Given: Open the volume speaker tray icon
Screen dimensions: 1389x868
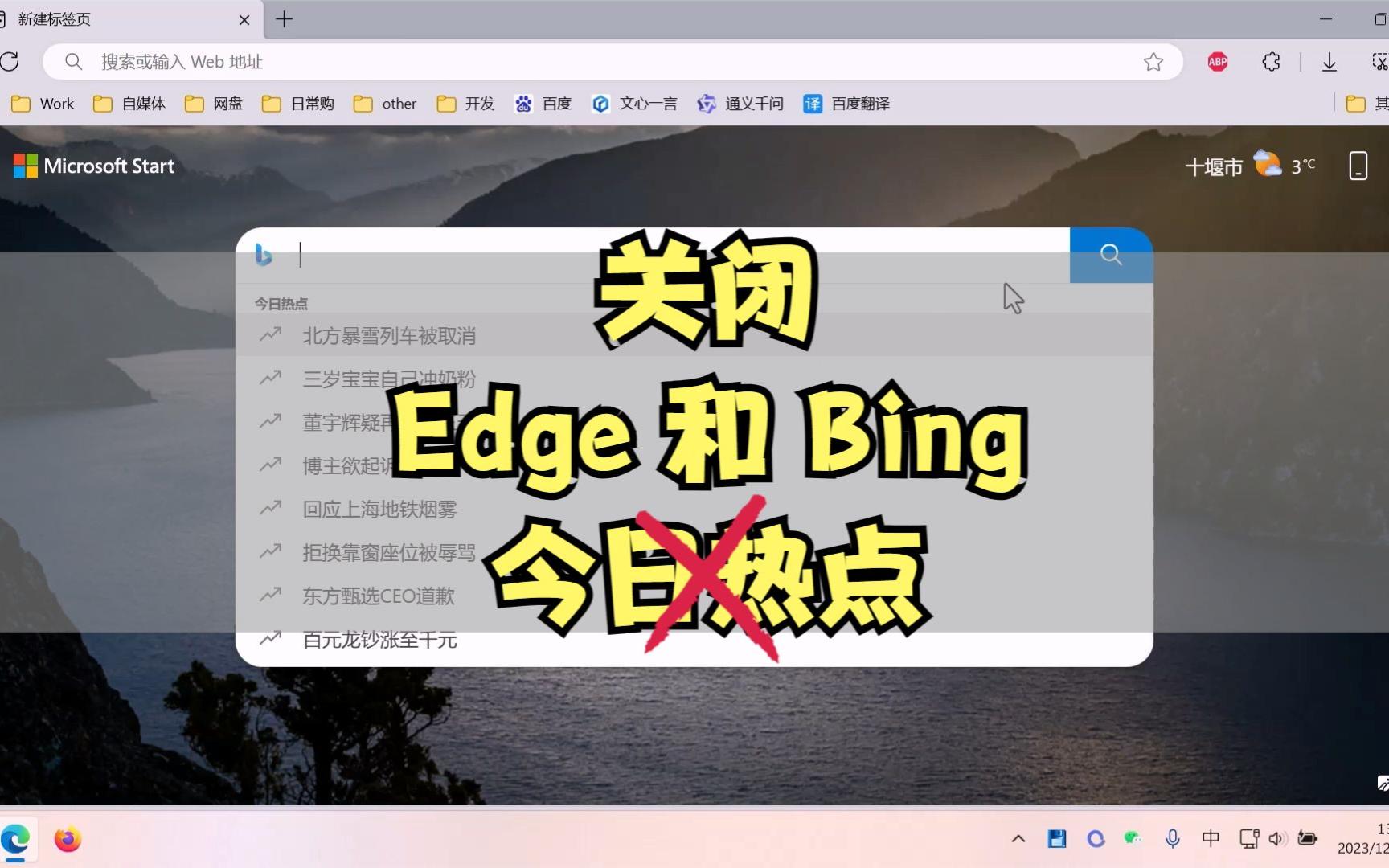Looking at the screenshot, I should 1277,839.
